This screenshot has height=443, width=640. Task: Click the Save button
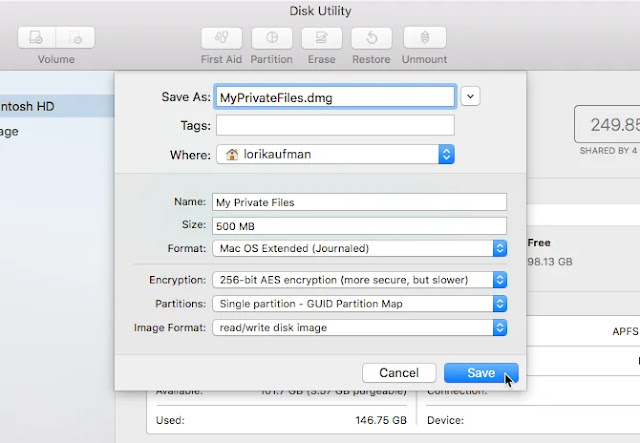(x=481, y=373)
